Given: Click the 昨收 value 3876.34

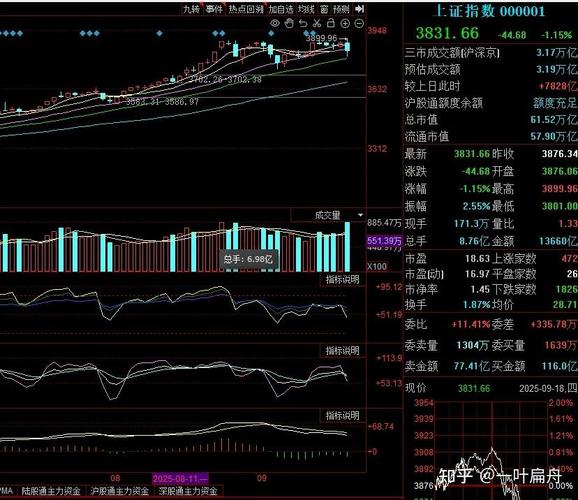Looking at the screenshot, I should tap(560, 153).
